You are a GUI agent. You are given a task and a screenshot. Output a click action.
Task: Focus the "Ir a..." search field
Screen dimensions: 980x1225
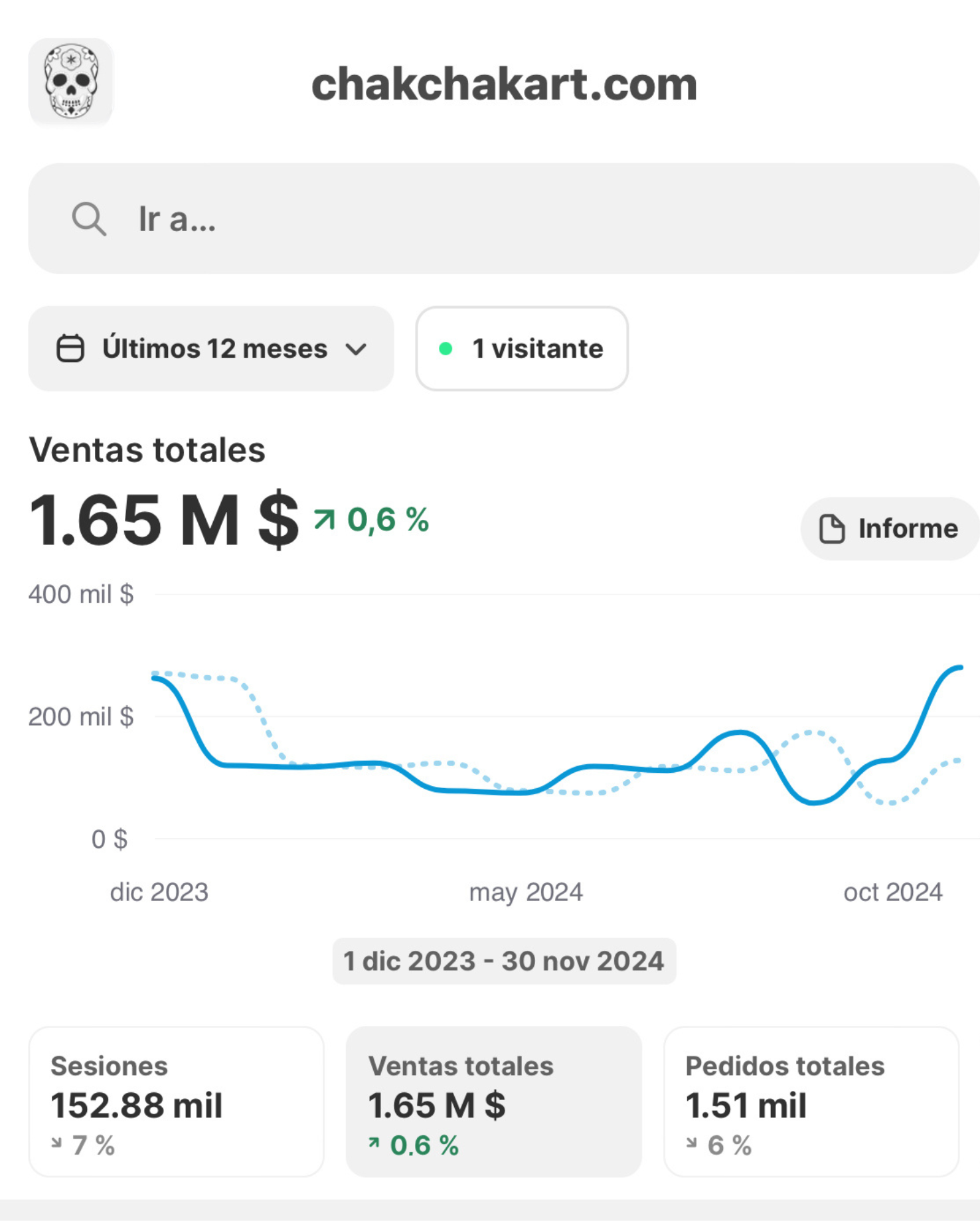click(x=505, y=219)
